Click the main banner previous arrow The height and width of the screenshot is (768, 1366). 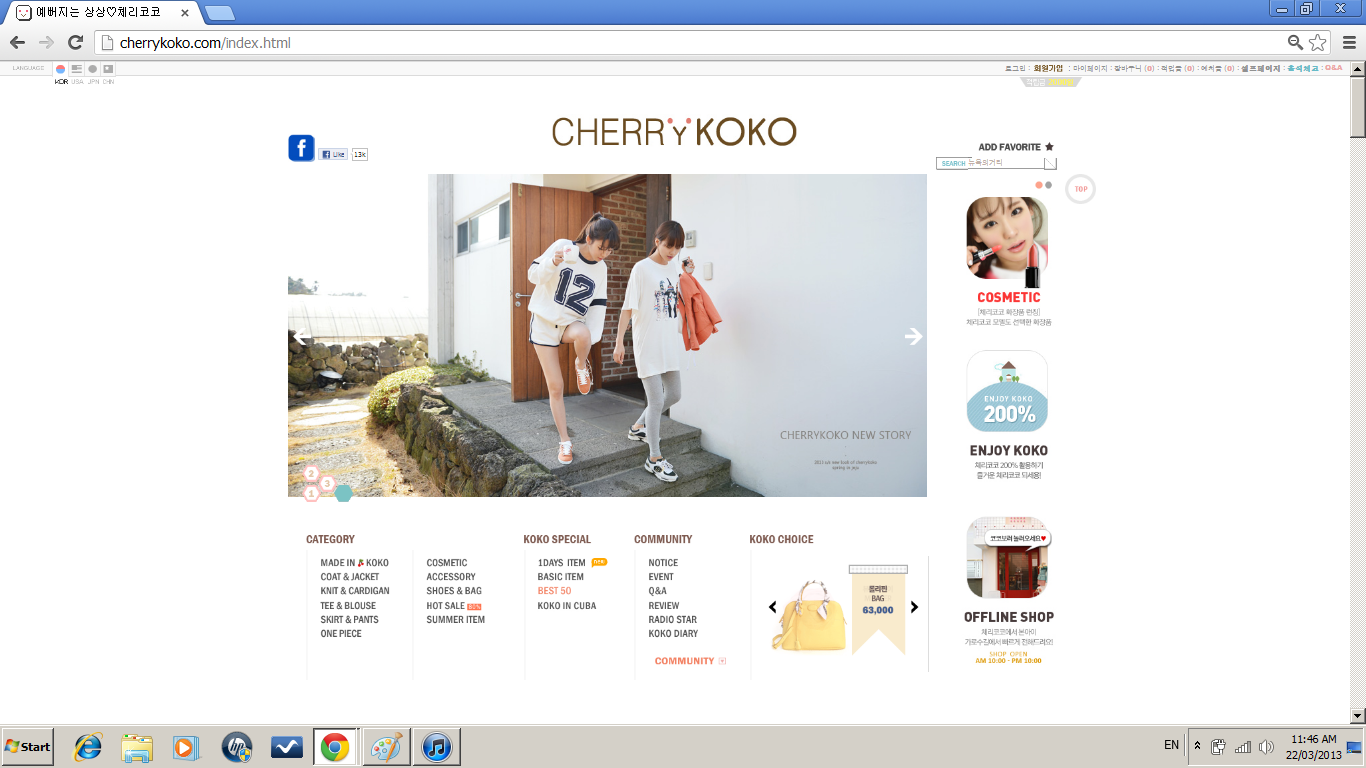click(x=301, y=337)
